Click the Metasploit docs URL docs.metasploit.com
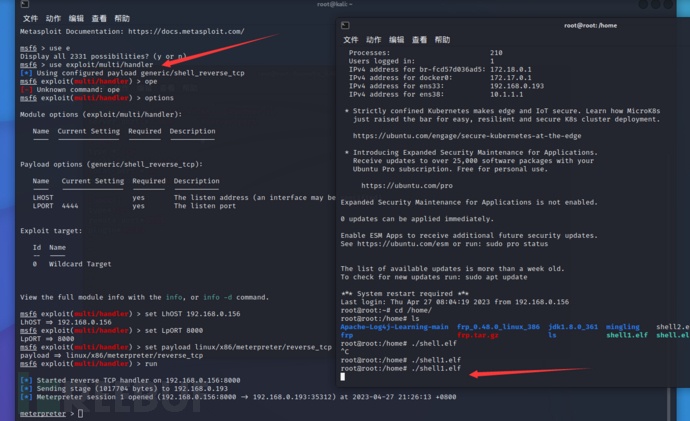Screen dimensions: 690x421 186,32
